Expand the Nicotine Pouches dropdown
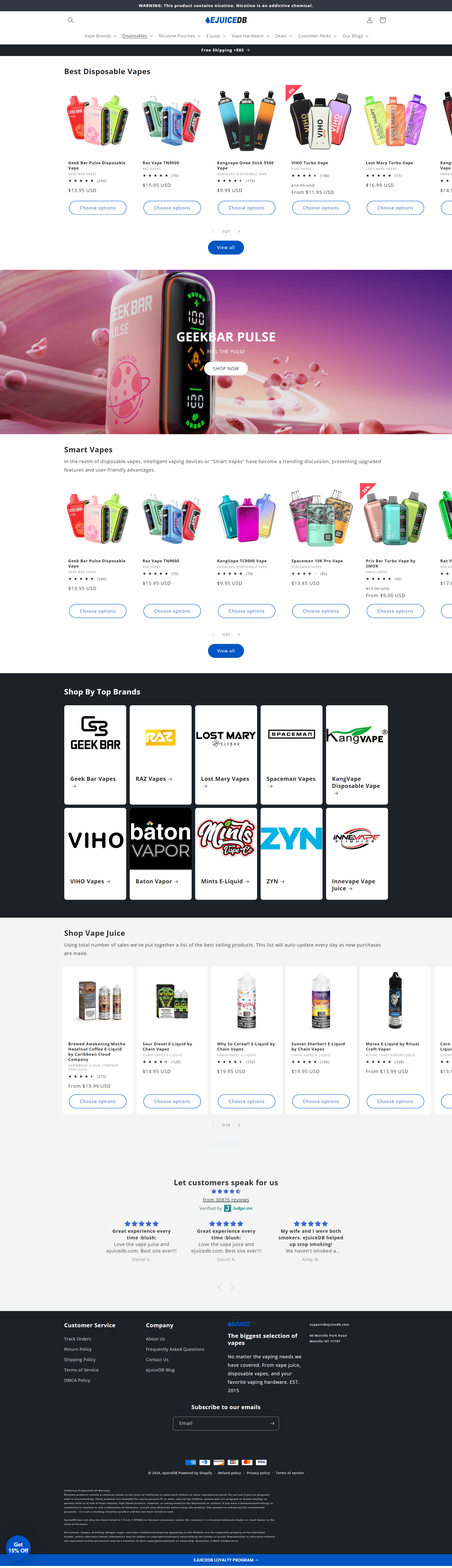Viewport: 452px width, 1568px height. (x=179, y=36)
